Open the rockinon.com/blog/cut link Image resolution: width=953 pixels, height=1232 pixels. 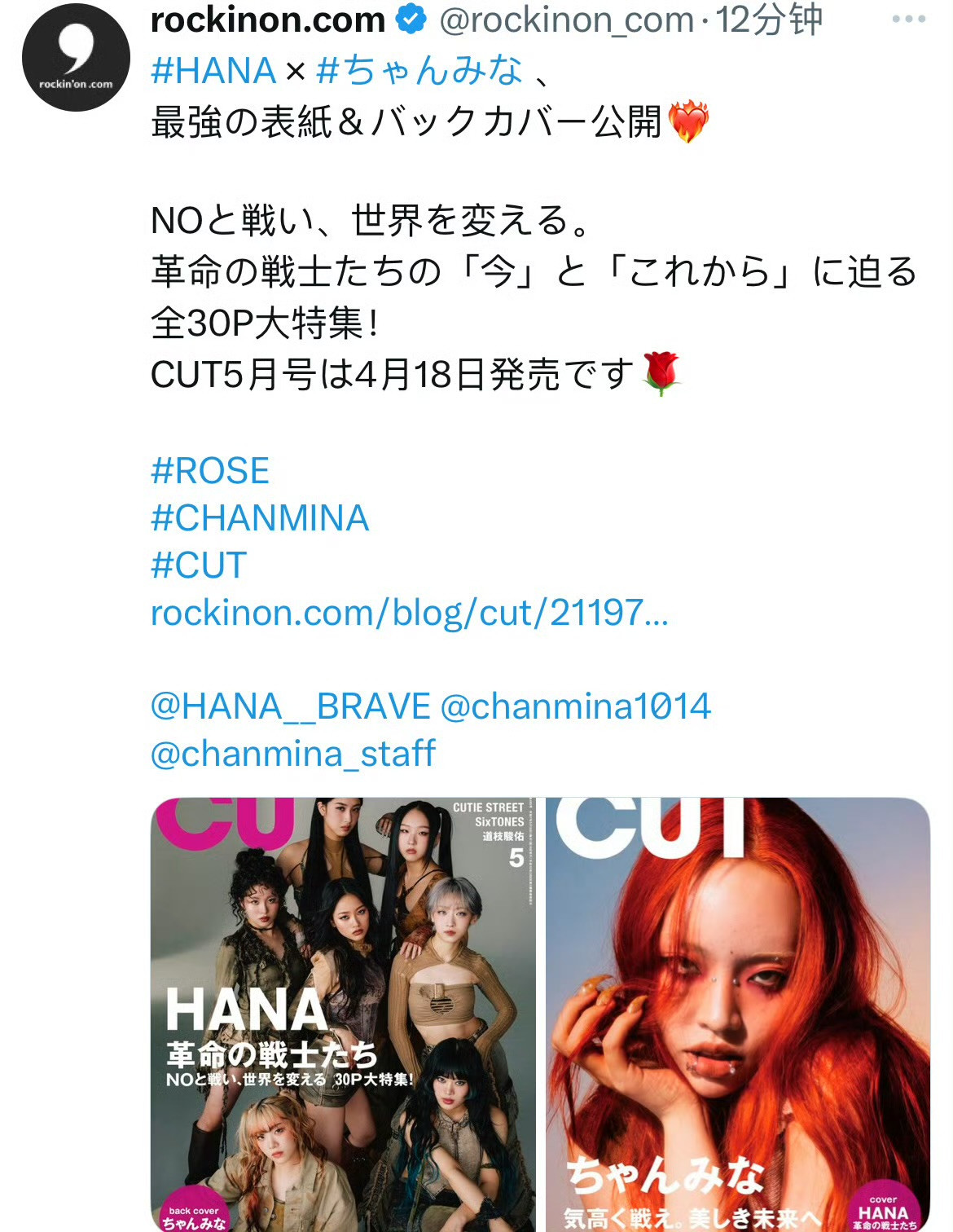(x=410, y=613)
